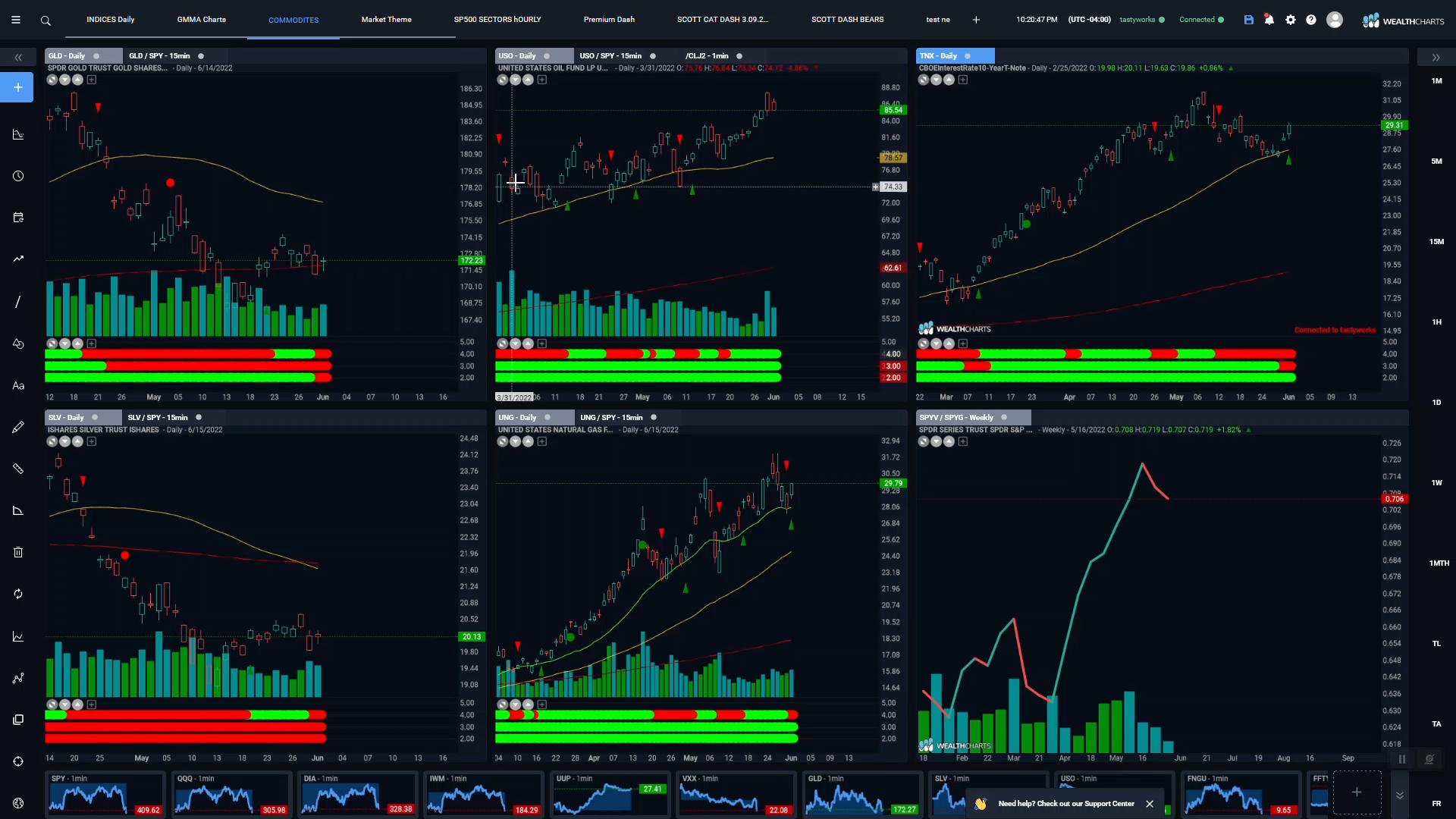Open the calendar tool in the left sidebar

pyautogui.click(x=18, y=218)
